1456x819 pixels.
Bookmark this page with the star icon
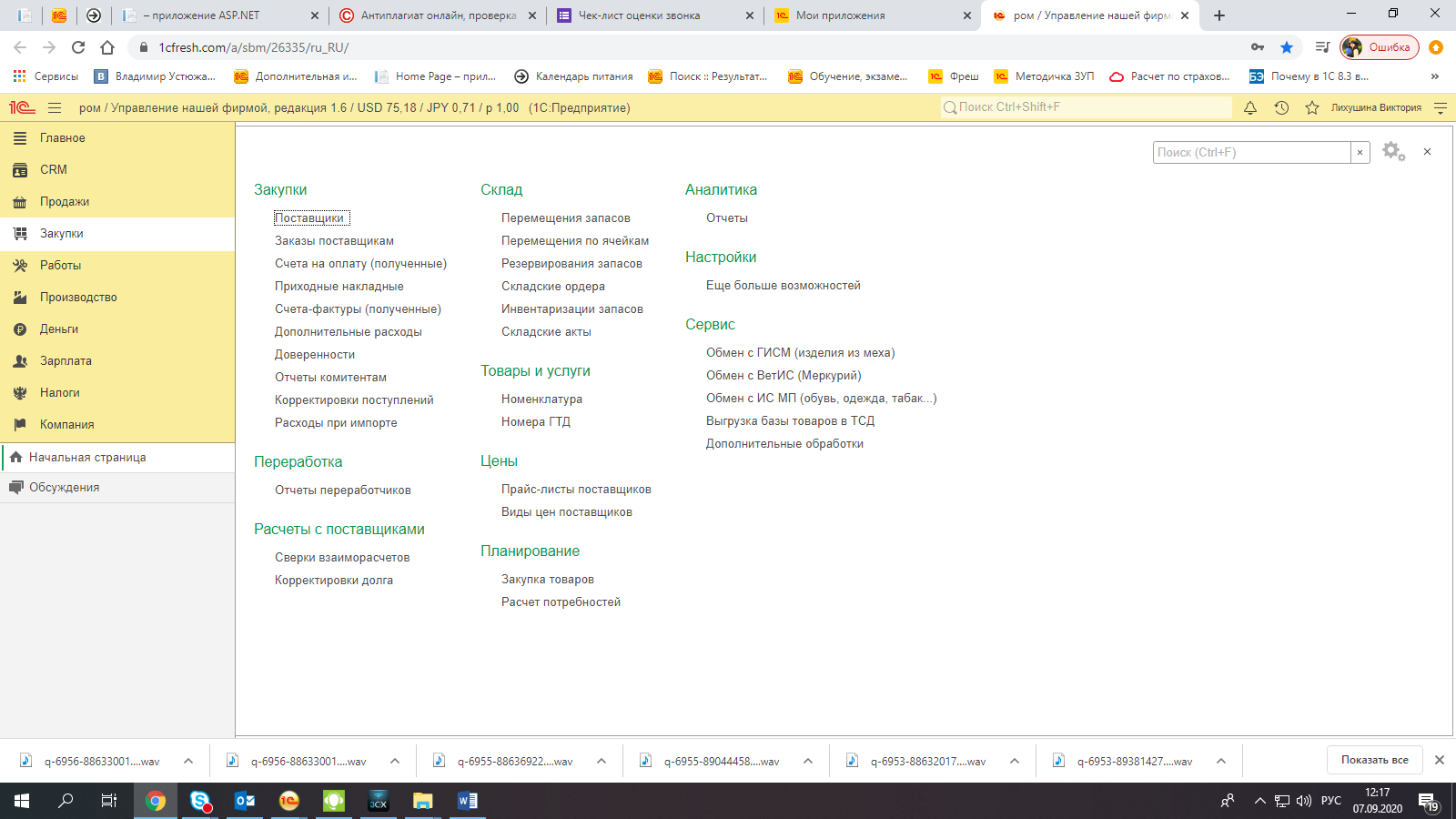(1287, 47)
